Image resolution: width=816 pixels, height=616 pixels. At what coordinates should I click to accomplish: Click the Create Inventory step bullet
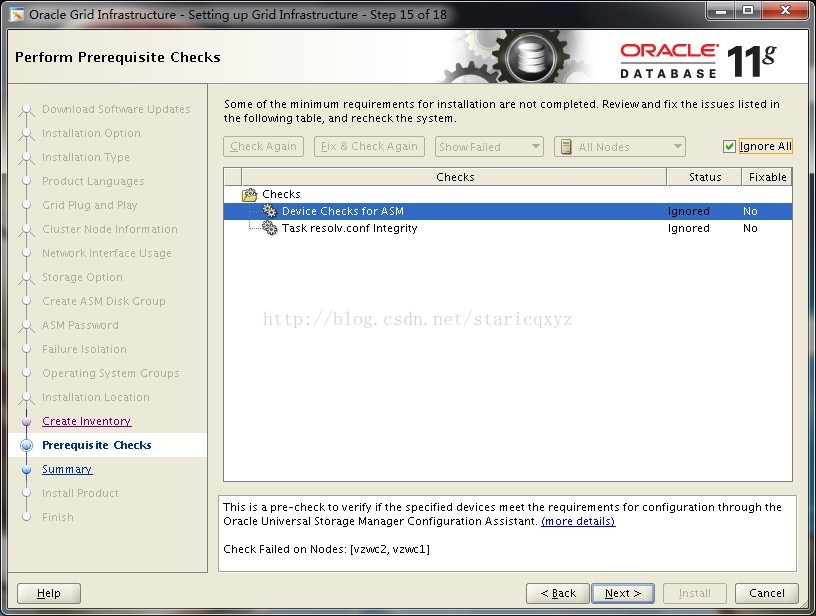27,421
